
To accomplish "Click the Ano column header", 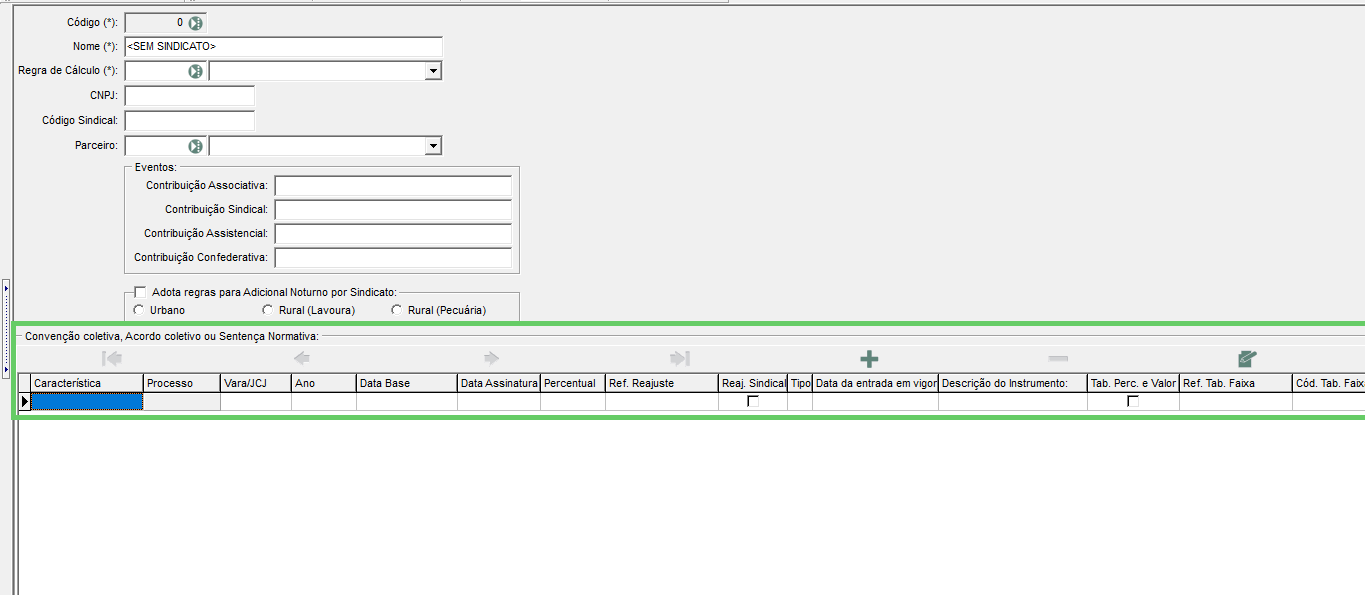I will click(x=324, y=383).
